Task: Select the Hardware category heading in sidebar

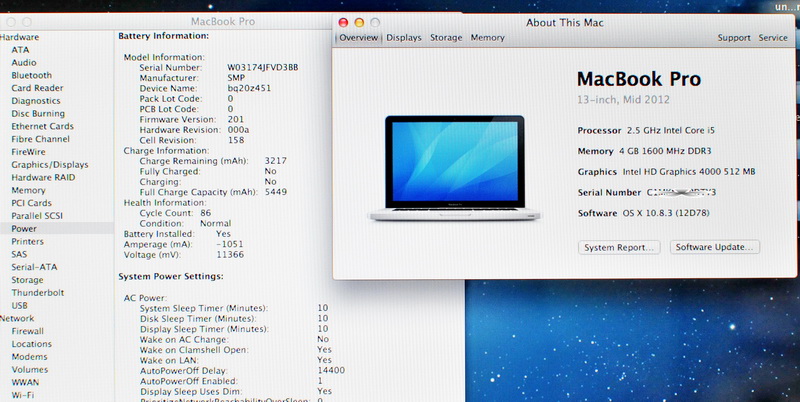Action: click(x=19, y=37)
